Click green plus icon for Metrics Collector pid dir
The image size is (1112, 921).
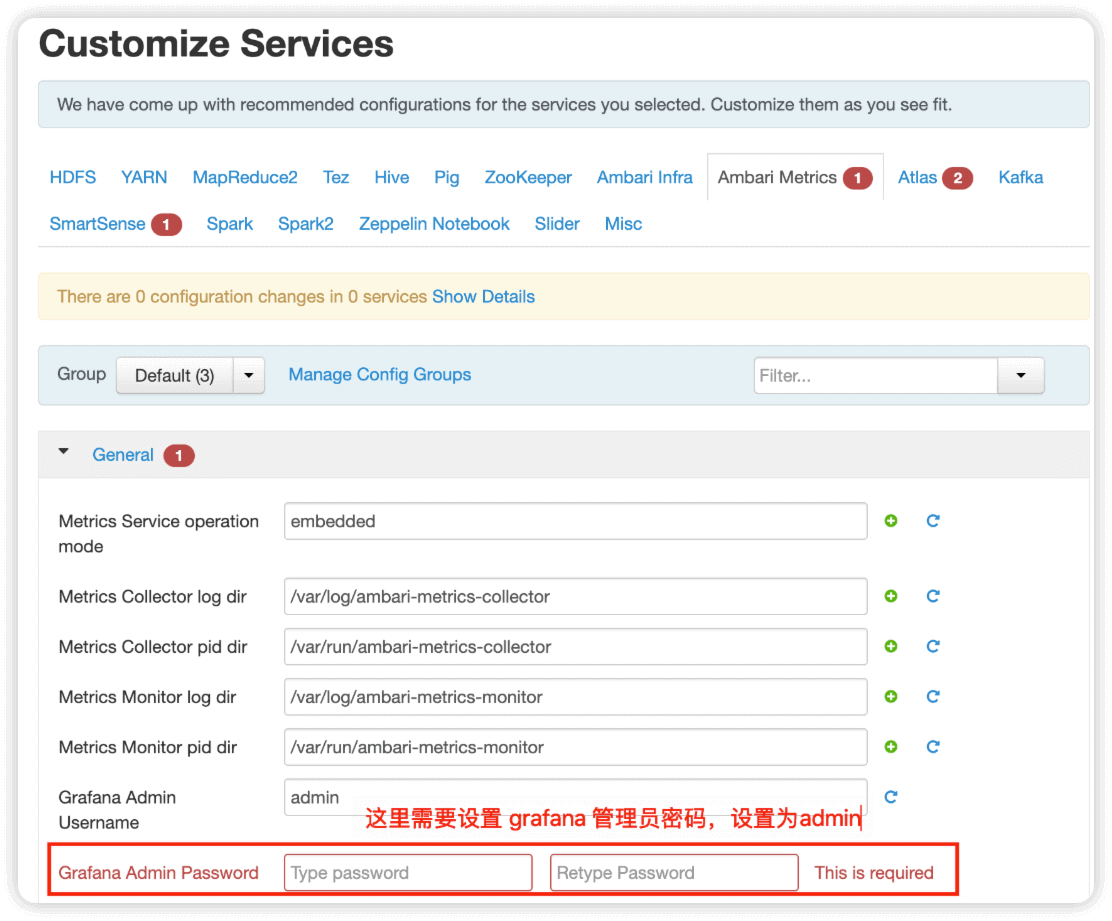[x=891, y=647]
